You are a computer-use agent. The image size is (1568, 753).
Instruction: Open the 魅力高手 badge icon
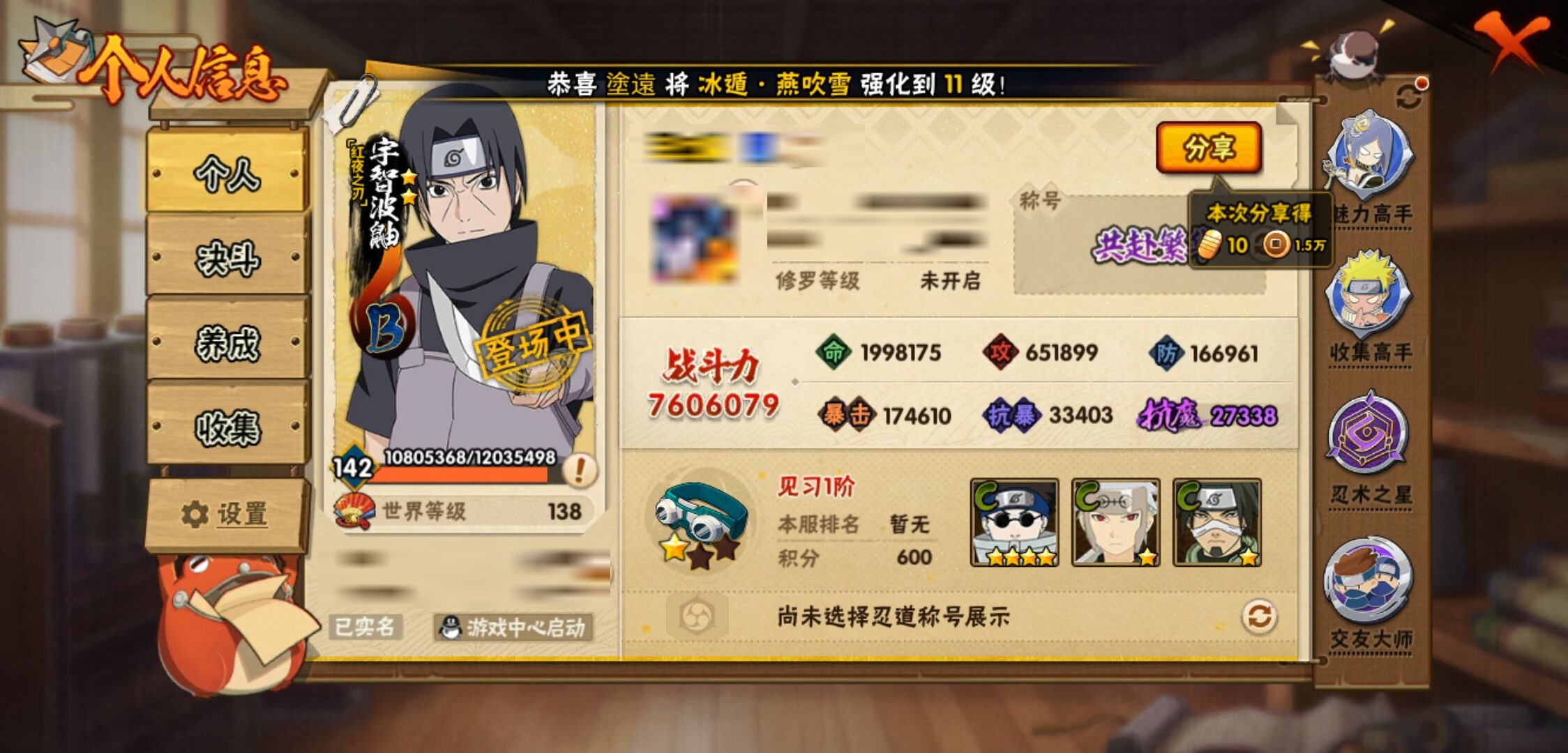tap(1370, 156)
